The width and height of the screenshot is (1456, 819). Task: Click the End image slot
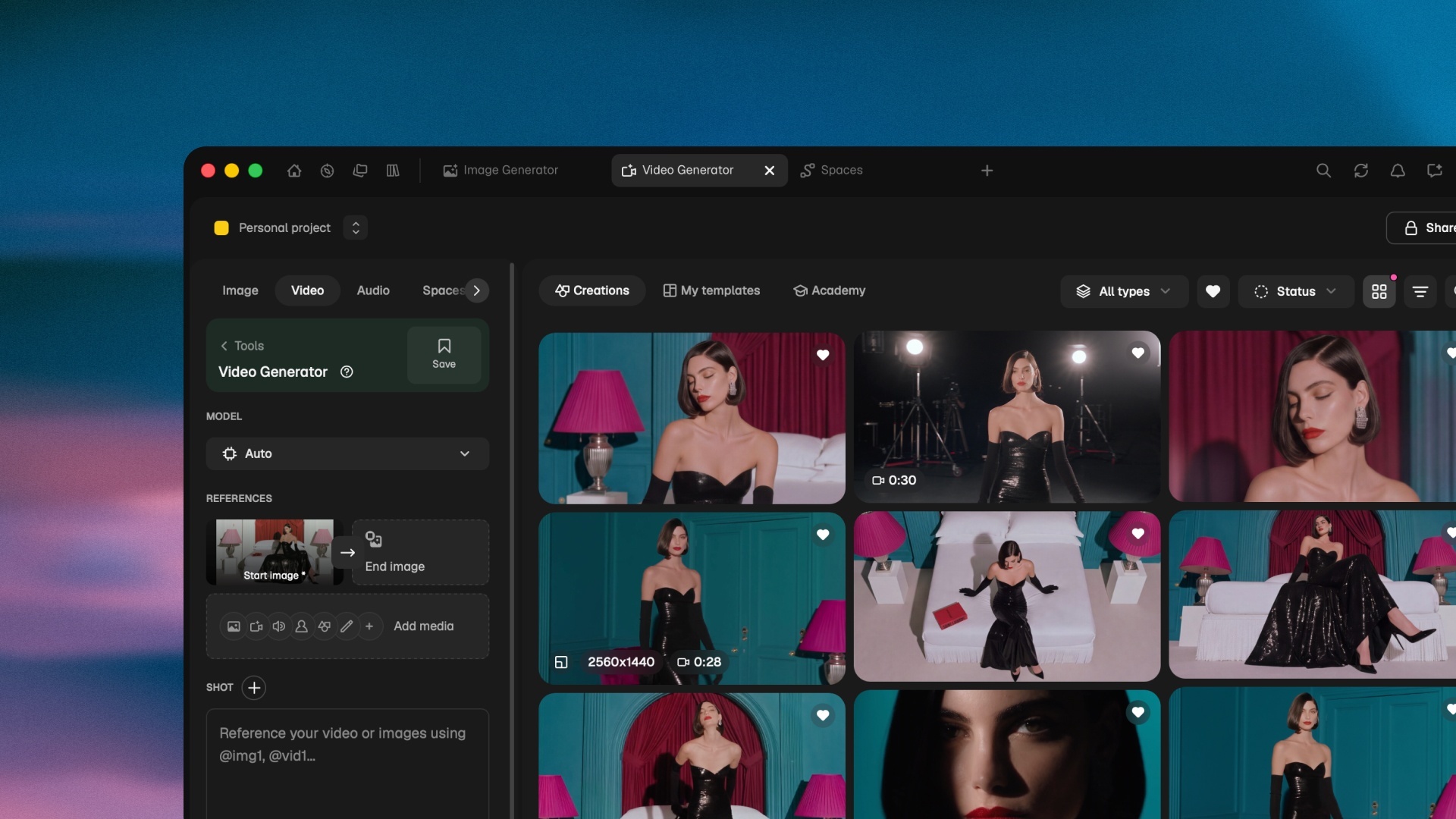[420, 552]
